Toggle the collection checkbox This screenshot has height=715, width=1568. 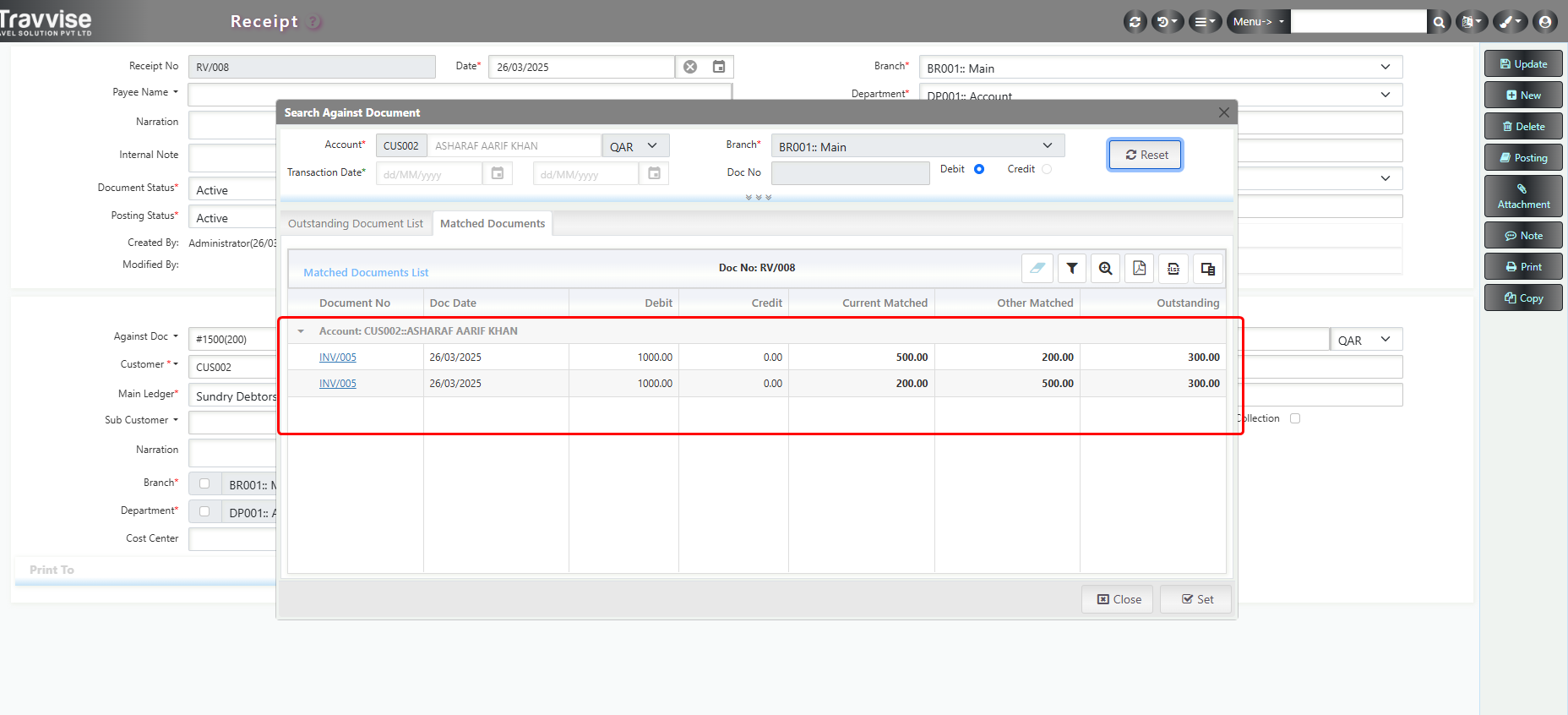(1295, 418)
